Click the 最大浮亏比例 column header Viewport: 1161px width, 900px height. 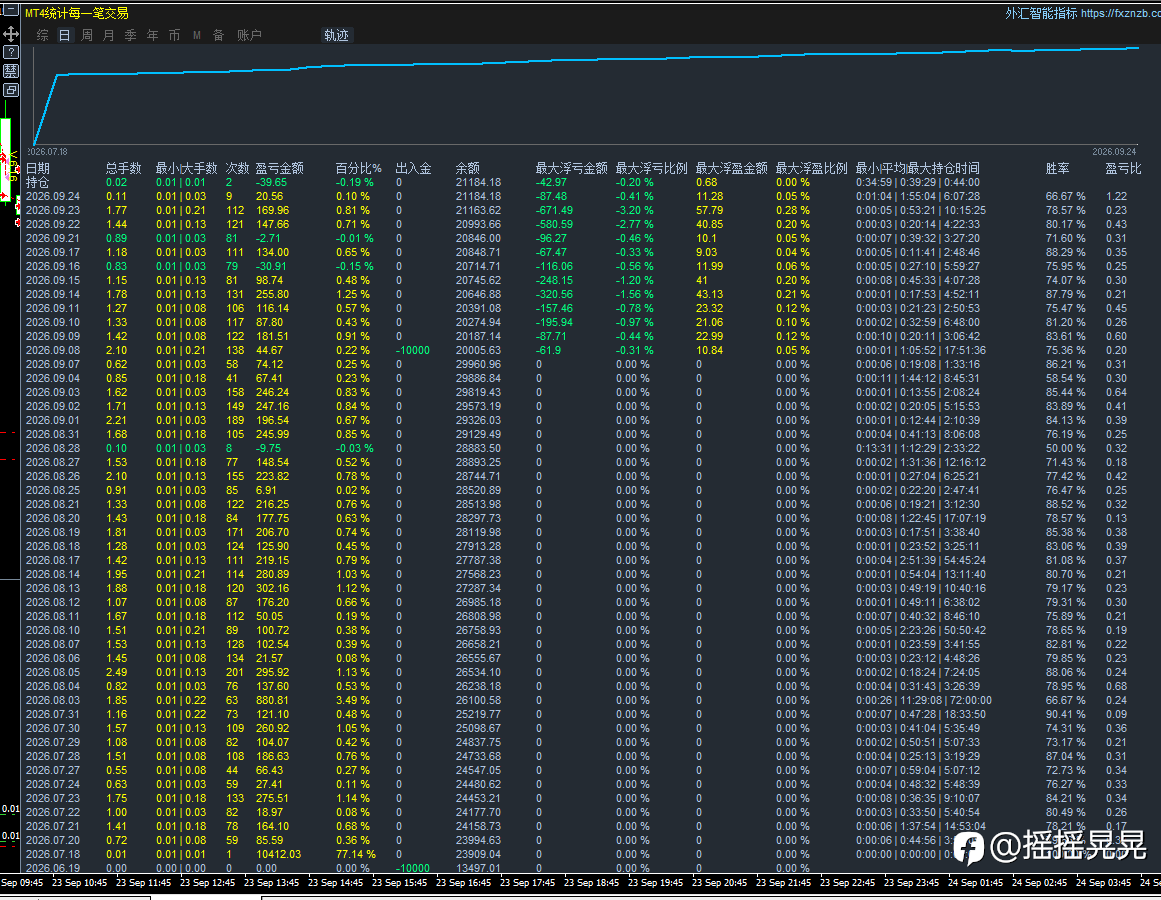point(651,168)
